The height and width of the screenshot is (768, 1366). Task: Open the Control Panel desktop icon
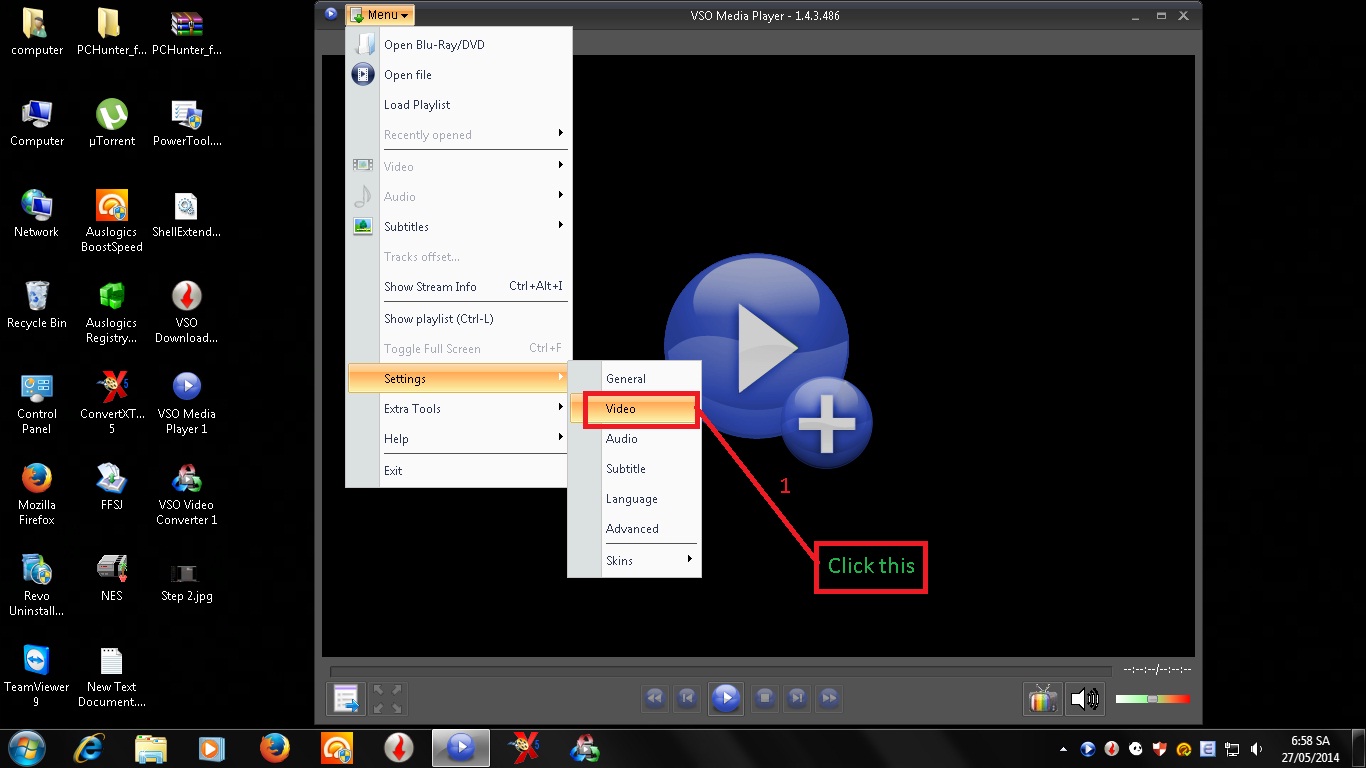37,402
